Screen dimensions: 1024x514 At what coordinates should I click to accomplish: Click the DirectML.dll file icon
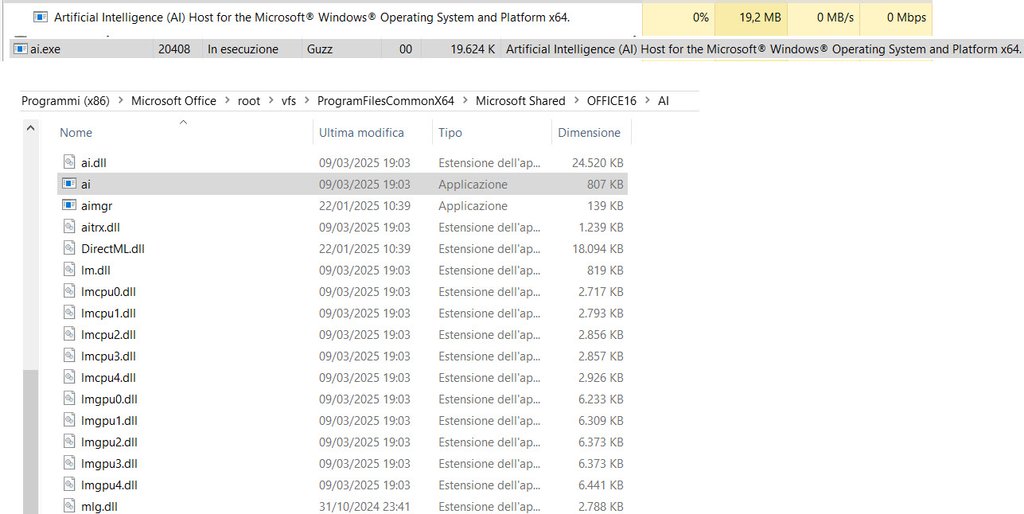pyautogui.click(x=69, y=249)
